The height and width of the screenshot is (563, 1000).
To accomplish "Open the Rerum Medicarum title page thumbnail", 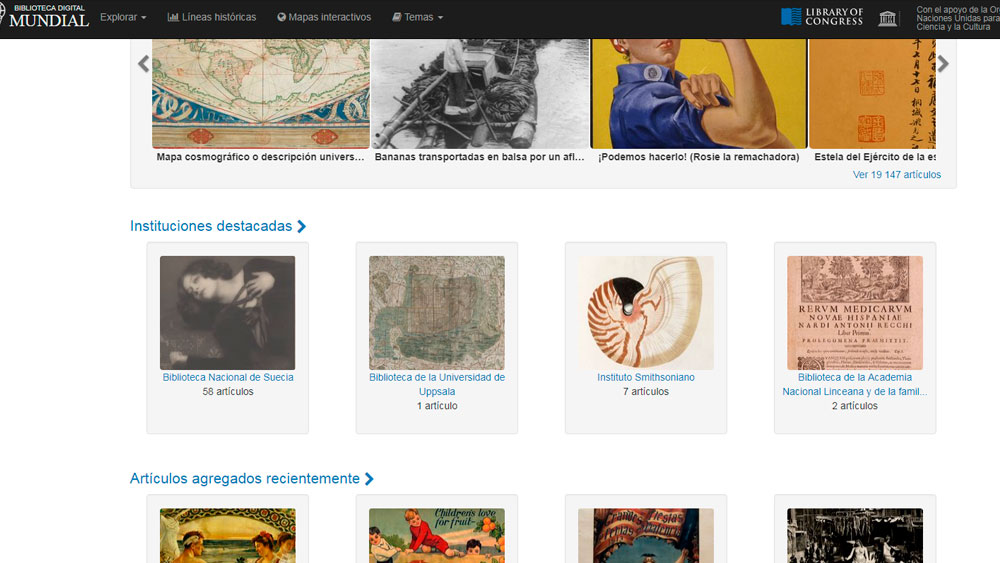I will [x=855, y=312].
